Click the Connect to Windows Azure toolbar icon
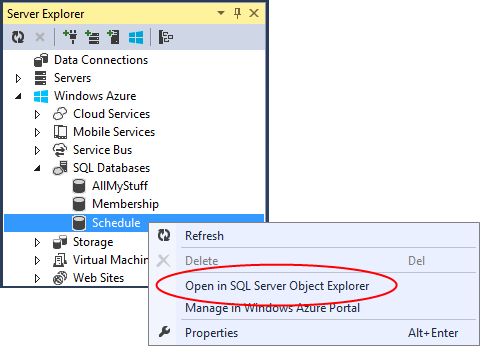This screenshot has height=360, width=500. click(136, 37)
